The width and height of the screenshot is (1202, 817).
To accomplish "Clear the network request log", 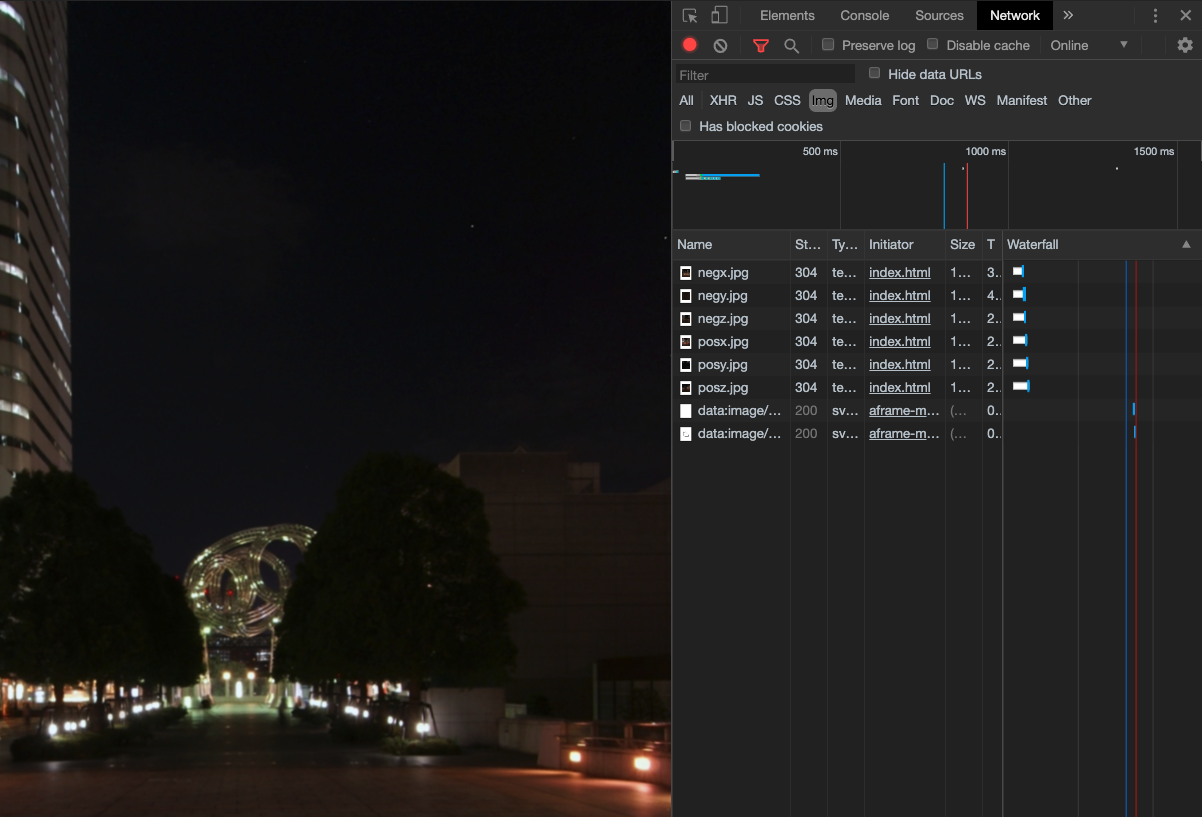I will [720, 45].
